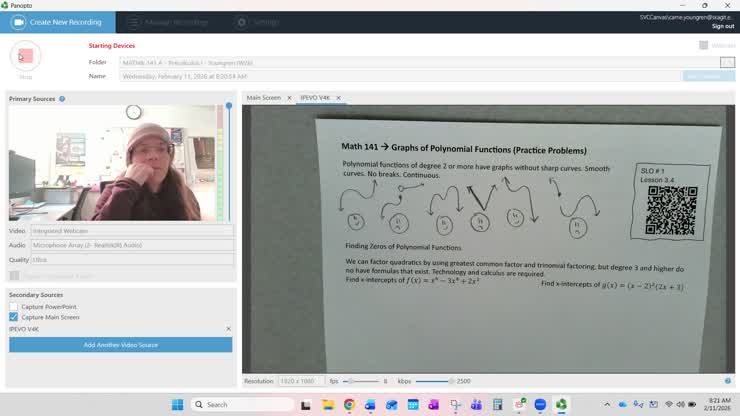Open OneDrive from the system tray
The height and width of the screenshot is (416, 740).
[x=623, y=405]
